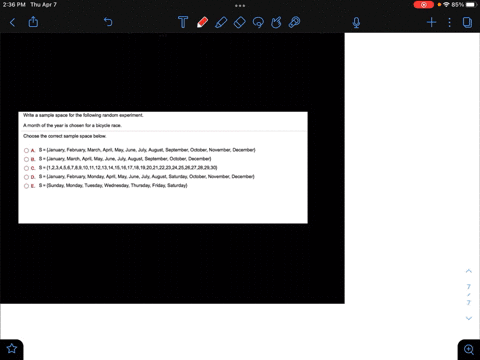Screen dimensions: 480x360
Task: Select the Shapes tool
Action: 276,22
